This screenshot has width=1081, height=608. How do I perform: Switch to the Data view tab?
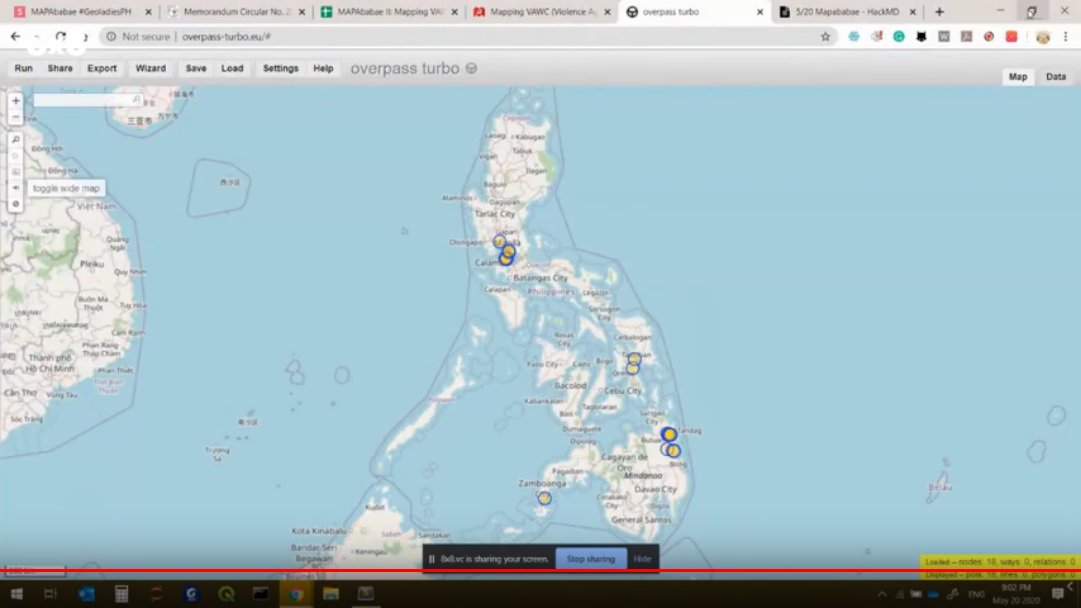(1055, 77)
